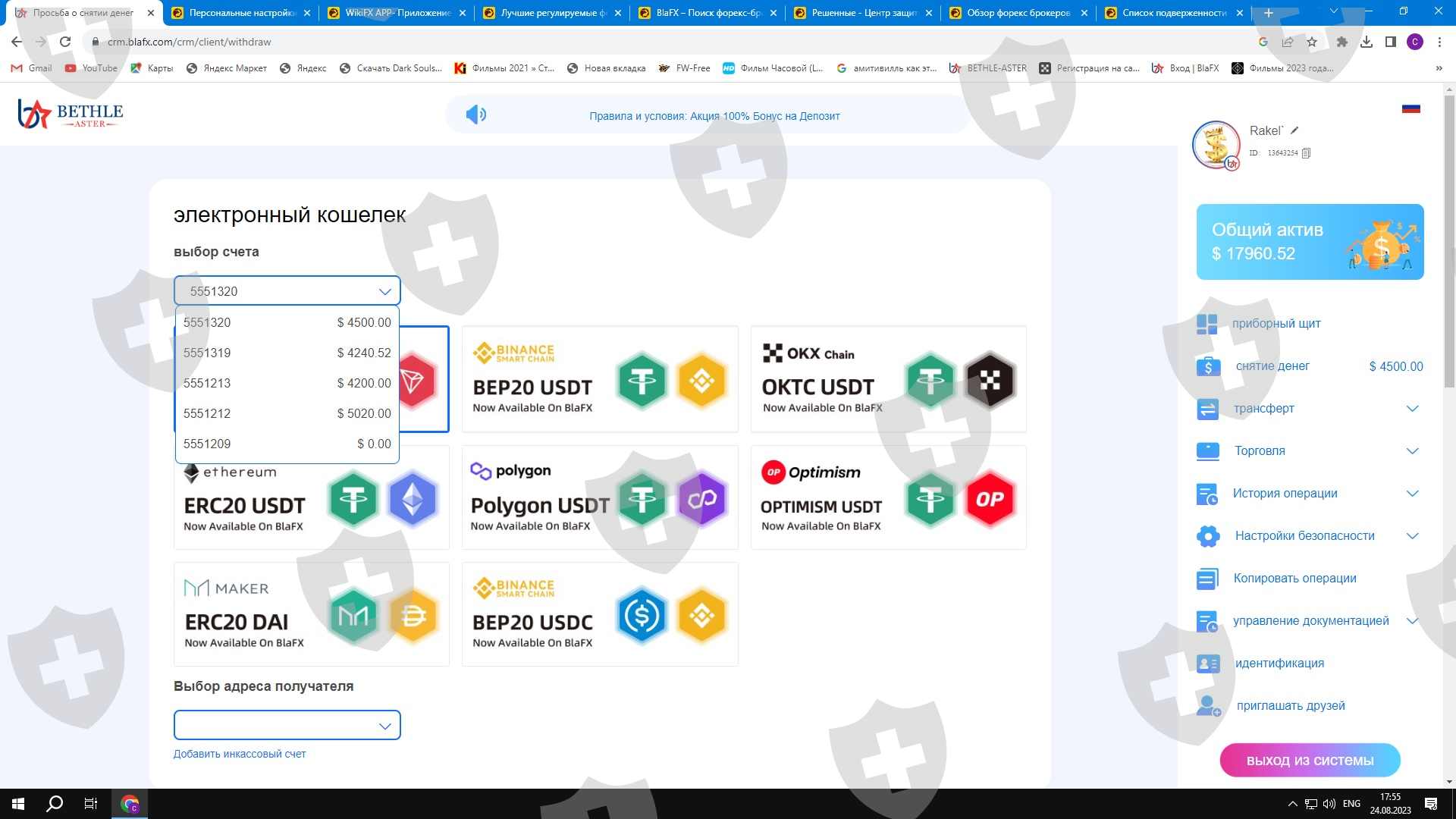Open the приборный щит dashboard icon
Screen dimensions: 1456x819
pyautogui.click(x=1207, y=324)
